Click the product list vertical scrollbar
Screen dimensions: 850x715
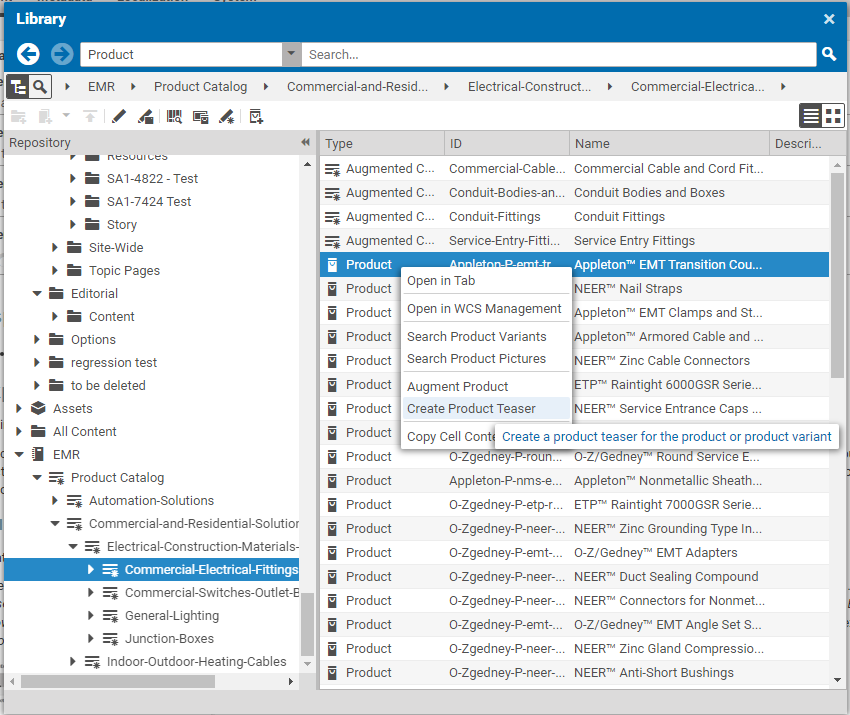pos(838,275)
